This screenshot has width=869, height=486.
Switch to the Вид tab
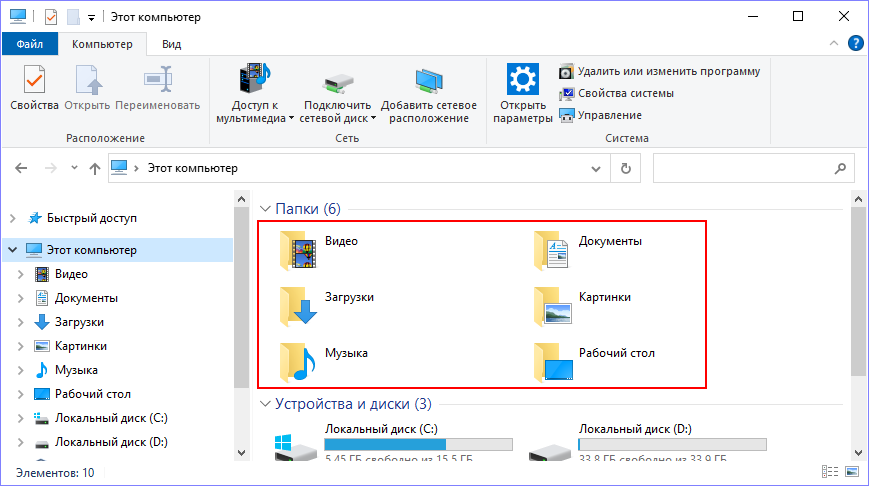[x=171, y=44]
